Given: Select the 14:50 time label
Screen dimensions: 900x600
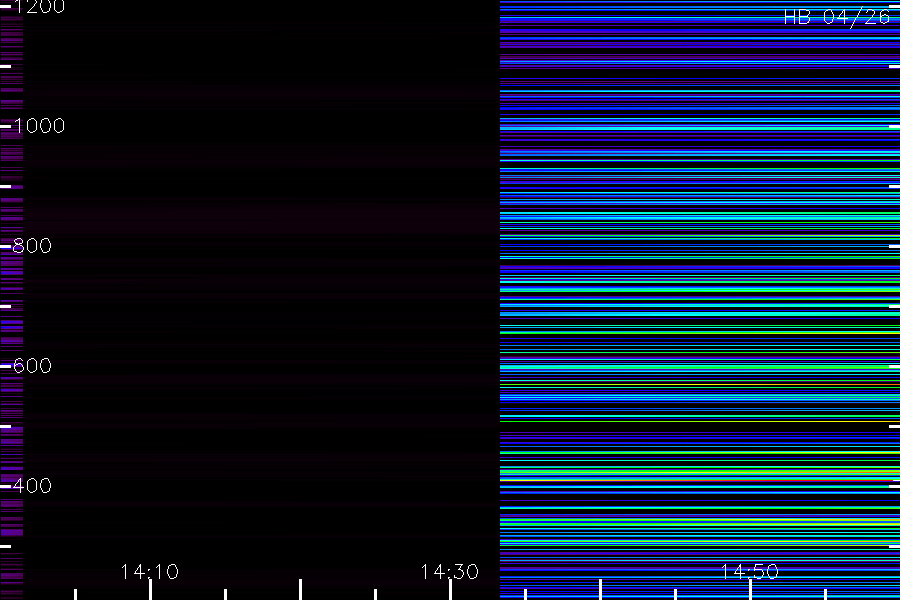Looking at the screenshot, I should click(750, 571).
